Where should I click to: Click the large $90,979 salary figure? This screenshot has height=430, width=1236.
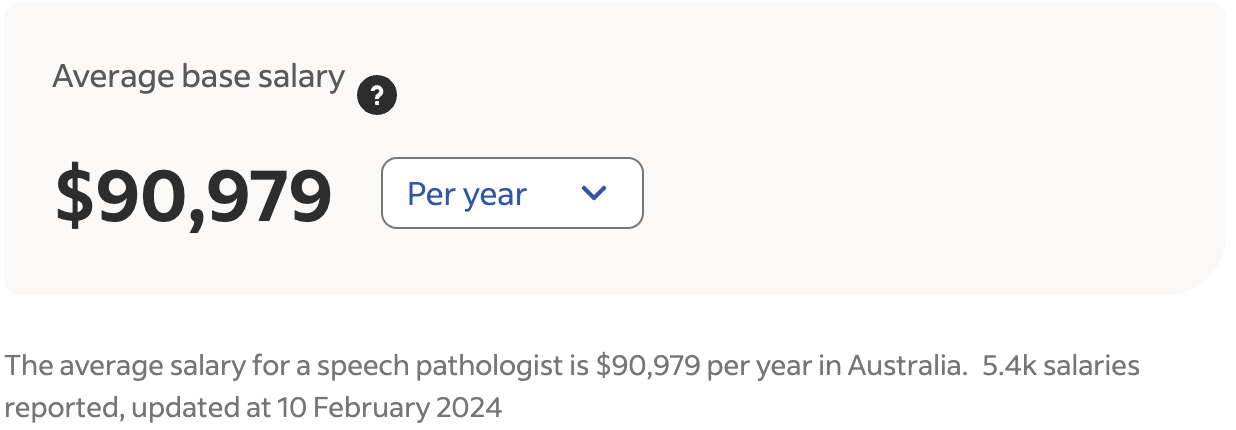click(193, 196)
